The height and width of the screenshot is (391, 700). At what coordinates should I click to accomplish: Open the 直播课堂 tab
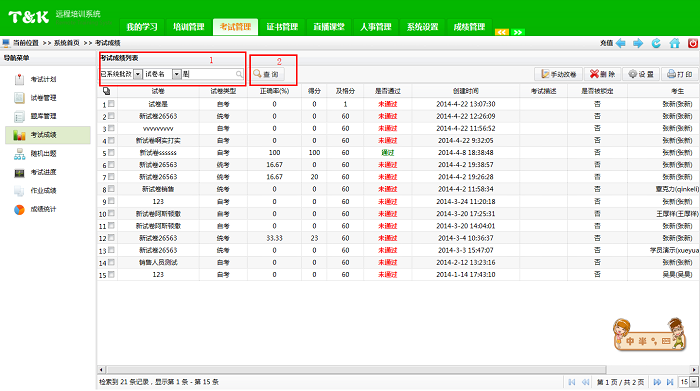(329, 27)
